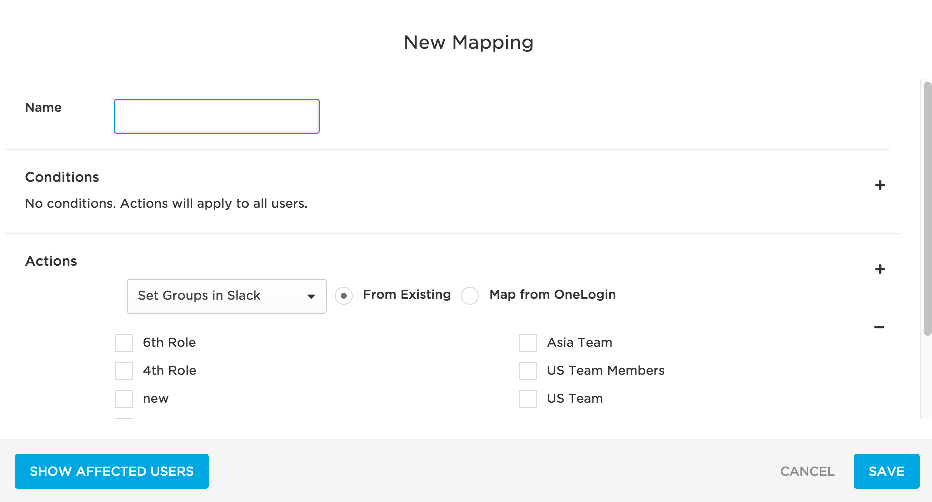Remove the Set Groups action with minus icon
This screenshot has width=932, height=502.
[879, 327]
